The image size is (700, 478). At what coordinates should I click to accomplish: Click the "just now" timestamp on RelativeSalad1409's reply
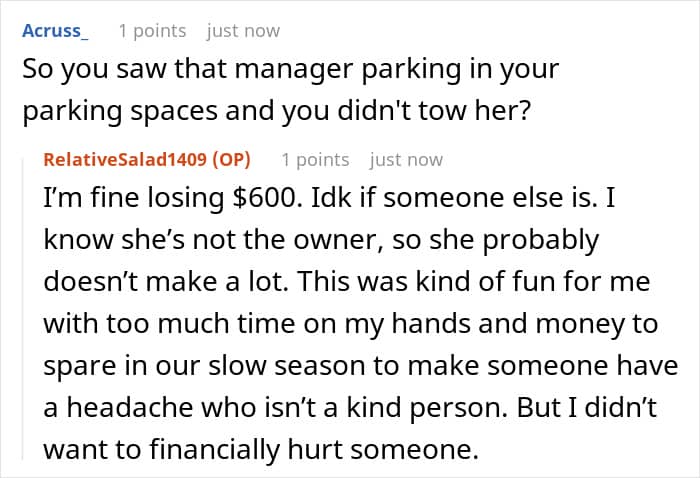pos(406,160)
